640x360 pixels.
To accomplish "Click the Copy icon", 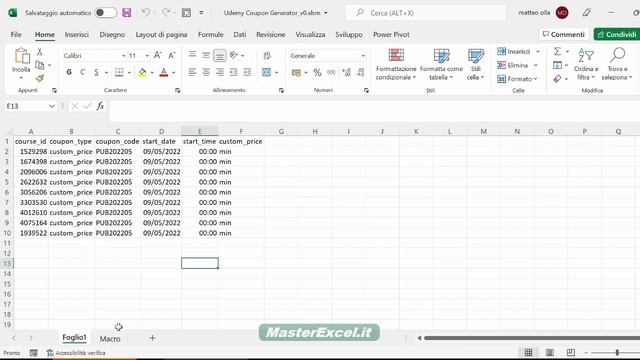I will (x=40, y=65).
